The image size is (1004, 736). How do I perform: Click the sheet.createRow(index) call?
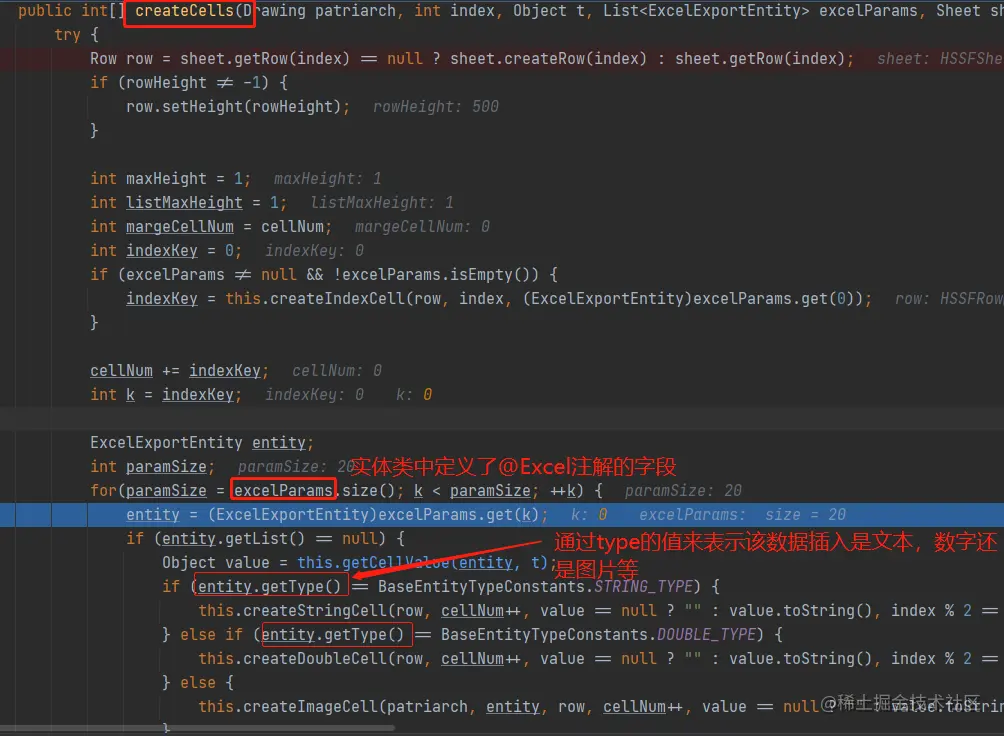(548, 59)
